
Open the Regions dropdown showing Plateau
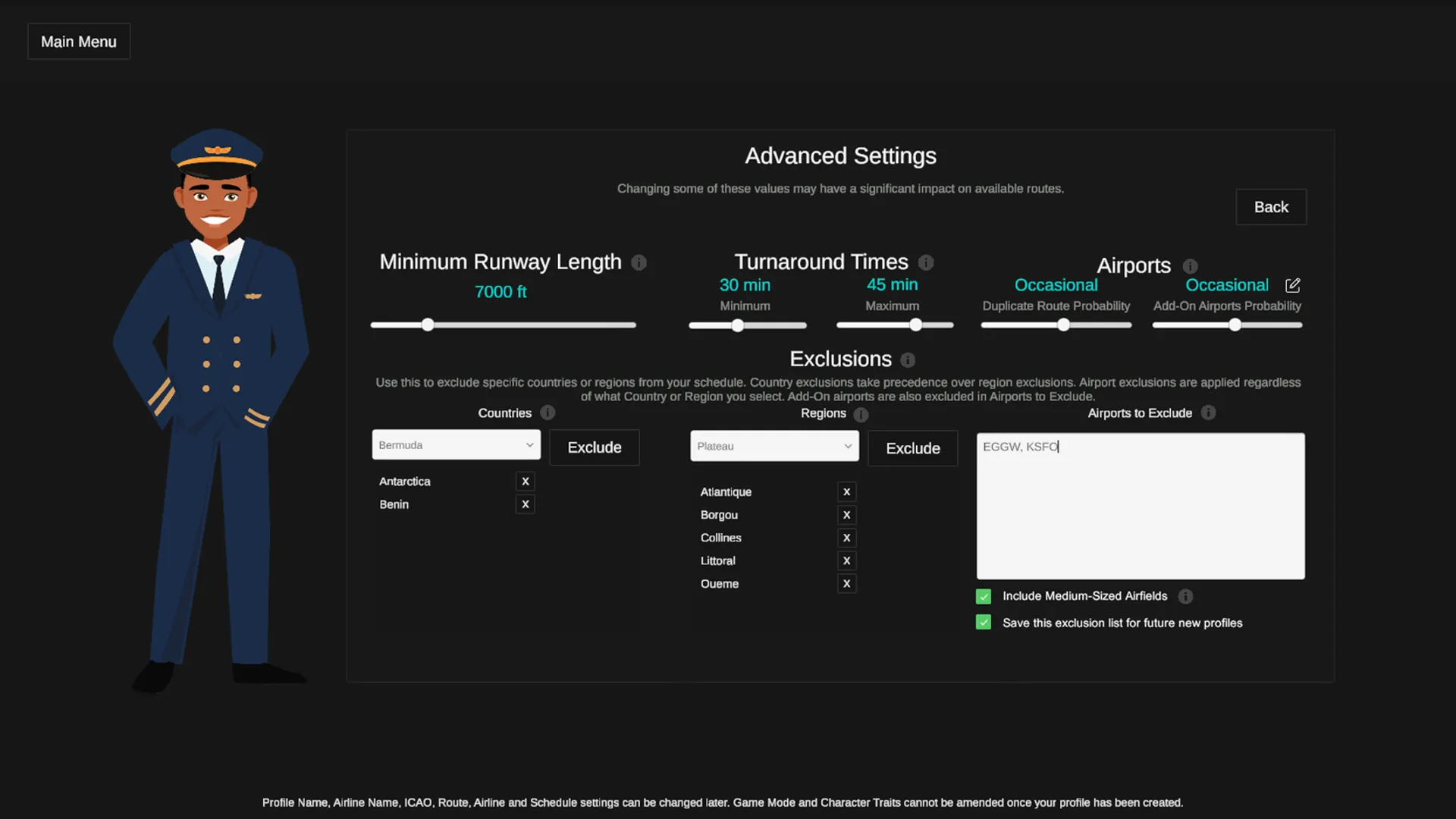774,446
